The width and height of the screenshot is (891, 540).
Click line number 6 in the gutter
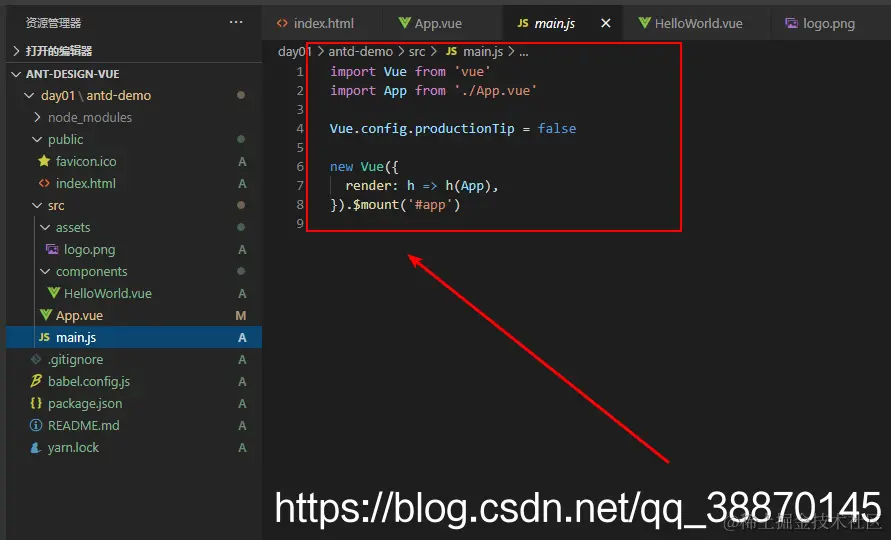coord(300,167)
